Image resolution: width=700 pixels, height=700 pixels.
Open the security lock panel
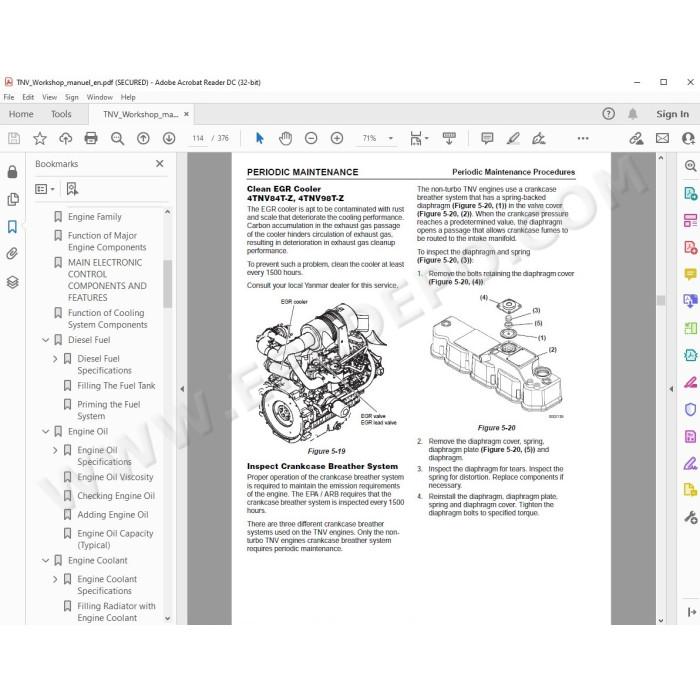click(x=12, y=171)
